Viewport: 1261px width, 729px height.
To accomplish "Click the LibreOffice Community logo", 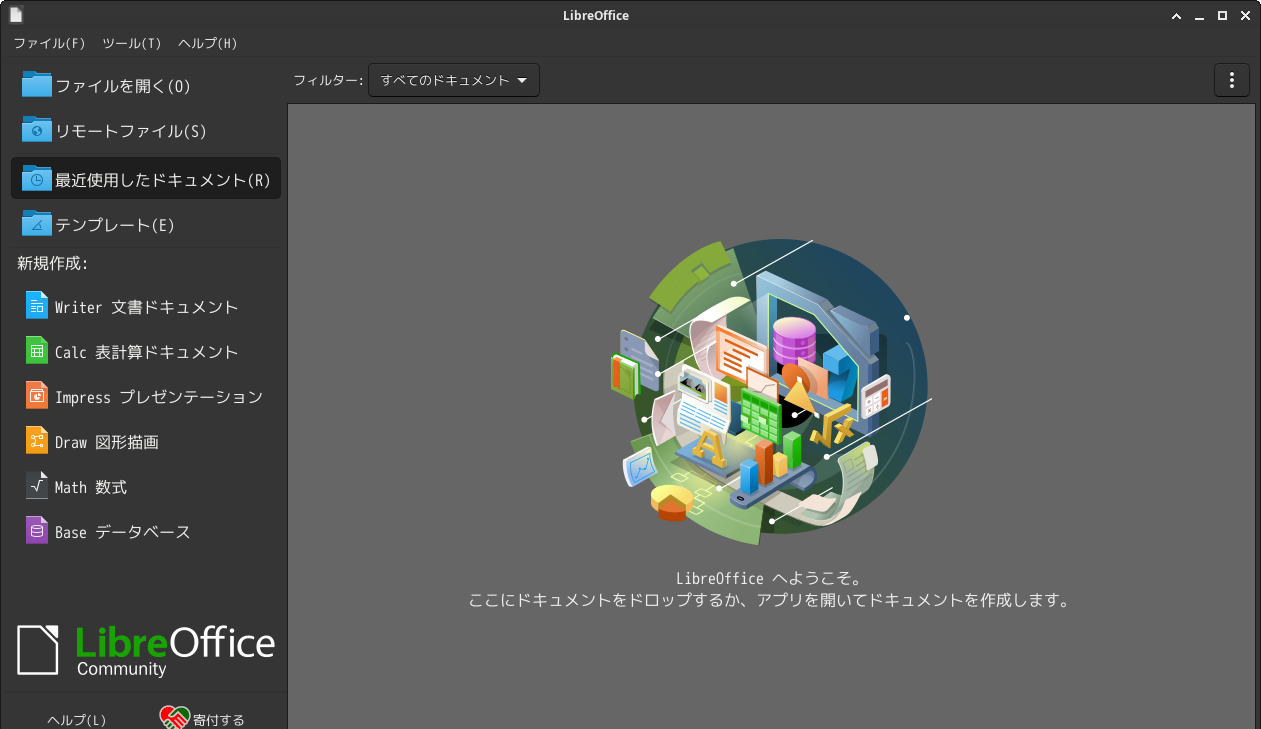I will coord(145,648).
